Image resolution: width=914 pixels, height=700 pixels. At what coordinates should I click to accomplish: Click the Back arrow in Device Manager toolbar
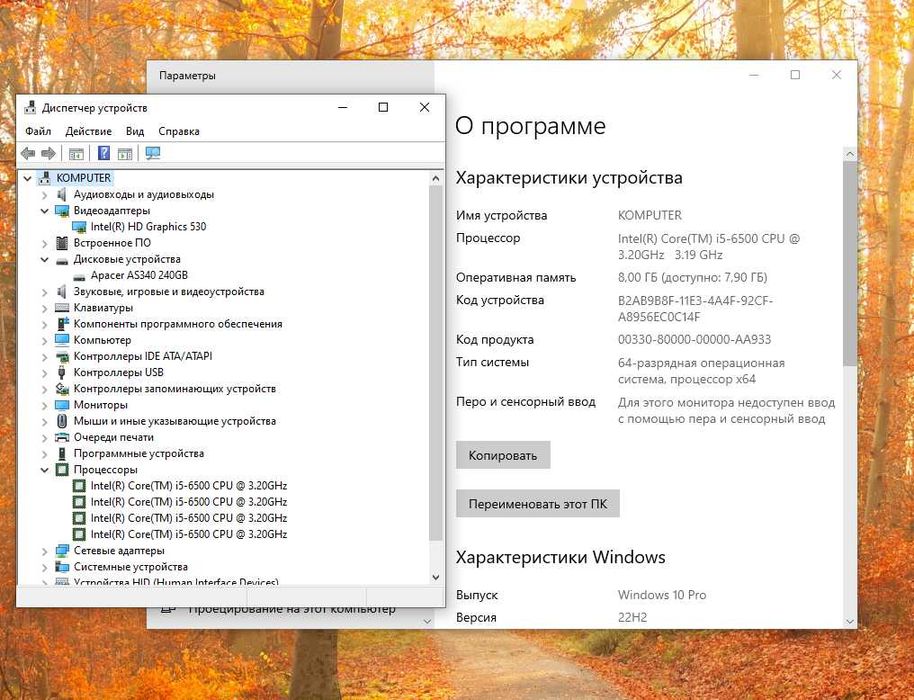[27, 153]
